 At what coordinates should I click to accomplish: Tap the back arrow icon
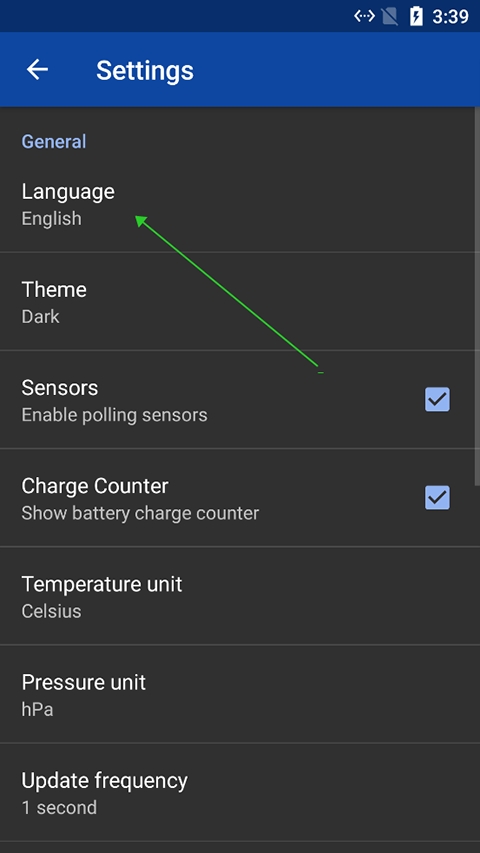pos(38,70)
